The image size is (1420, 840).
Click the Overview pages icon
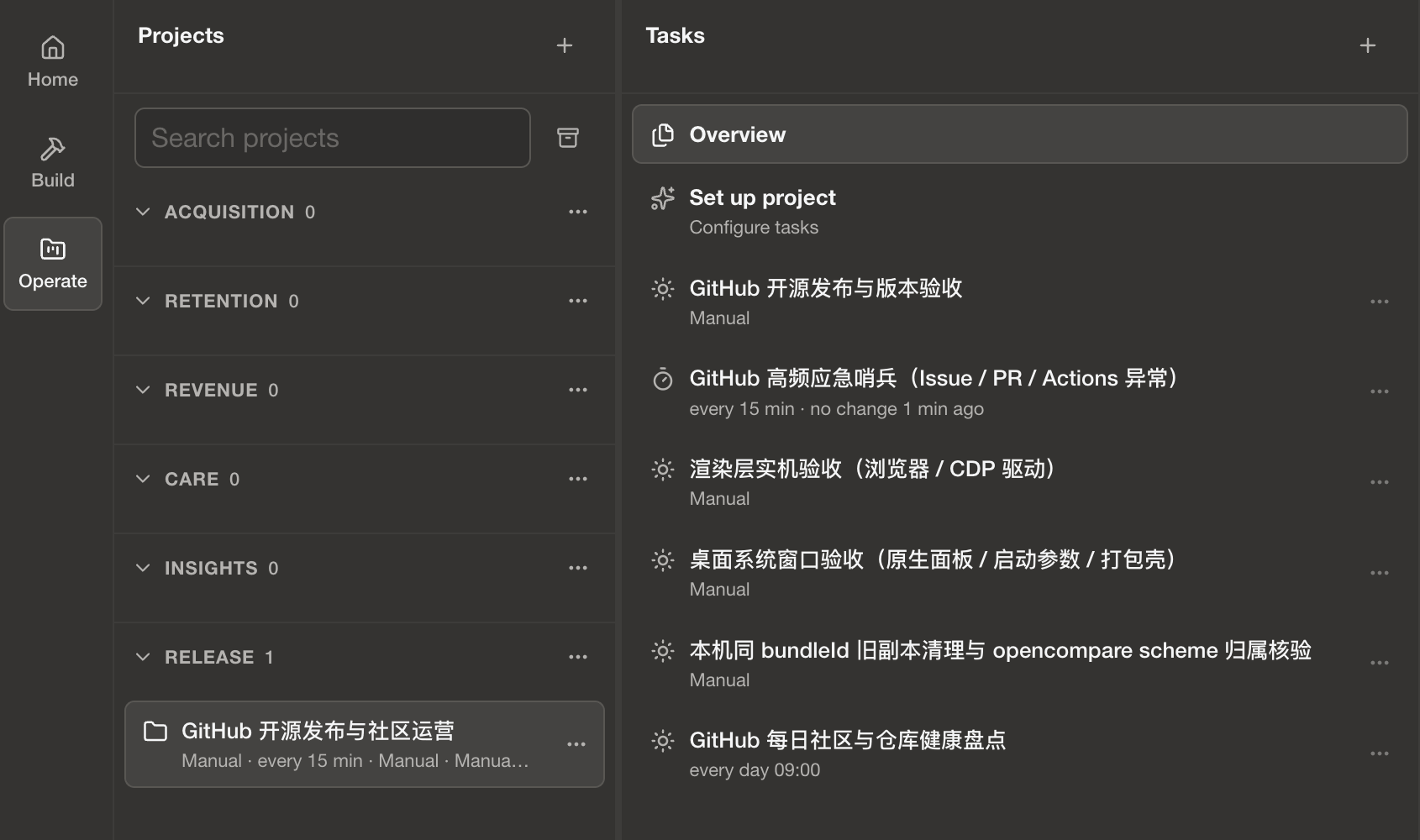pyautogui.click(x=663, y=134)
